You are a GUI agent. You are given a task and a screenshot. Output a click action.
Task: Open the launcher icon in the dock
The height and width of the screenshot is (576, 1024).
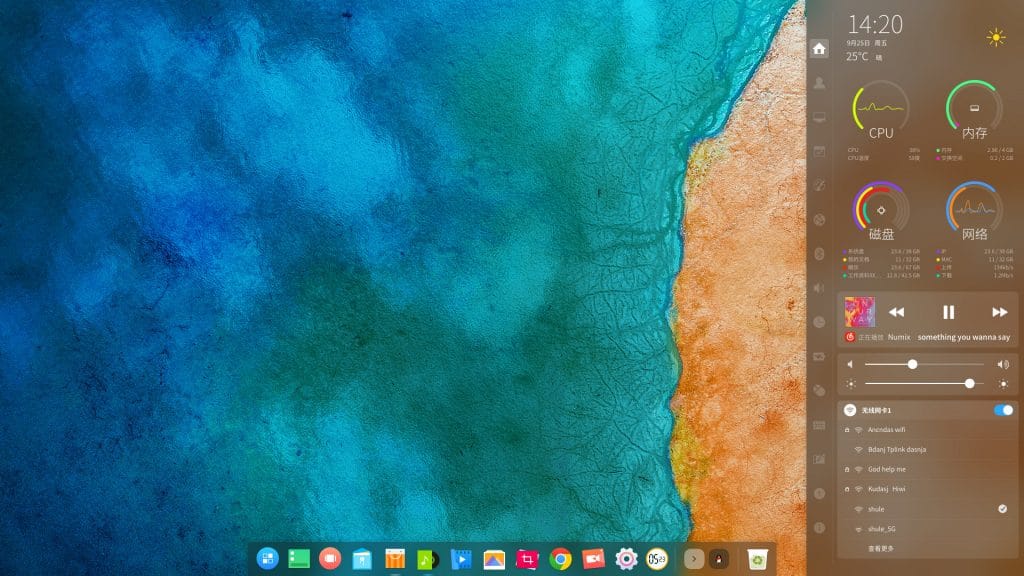point(268,558)
